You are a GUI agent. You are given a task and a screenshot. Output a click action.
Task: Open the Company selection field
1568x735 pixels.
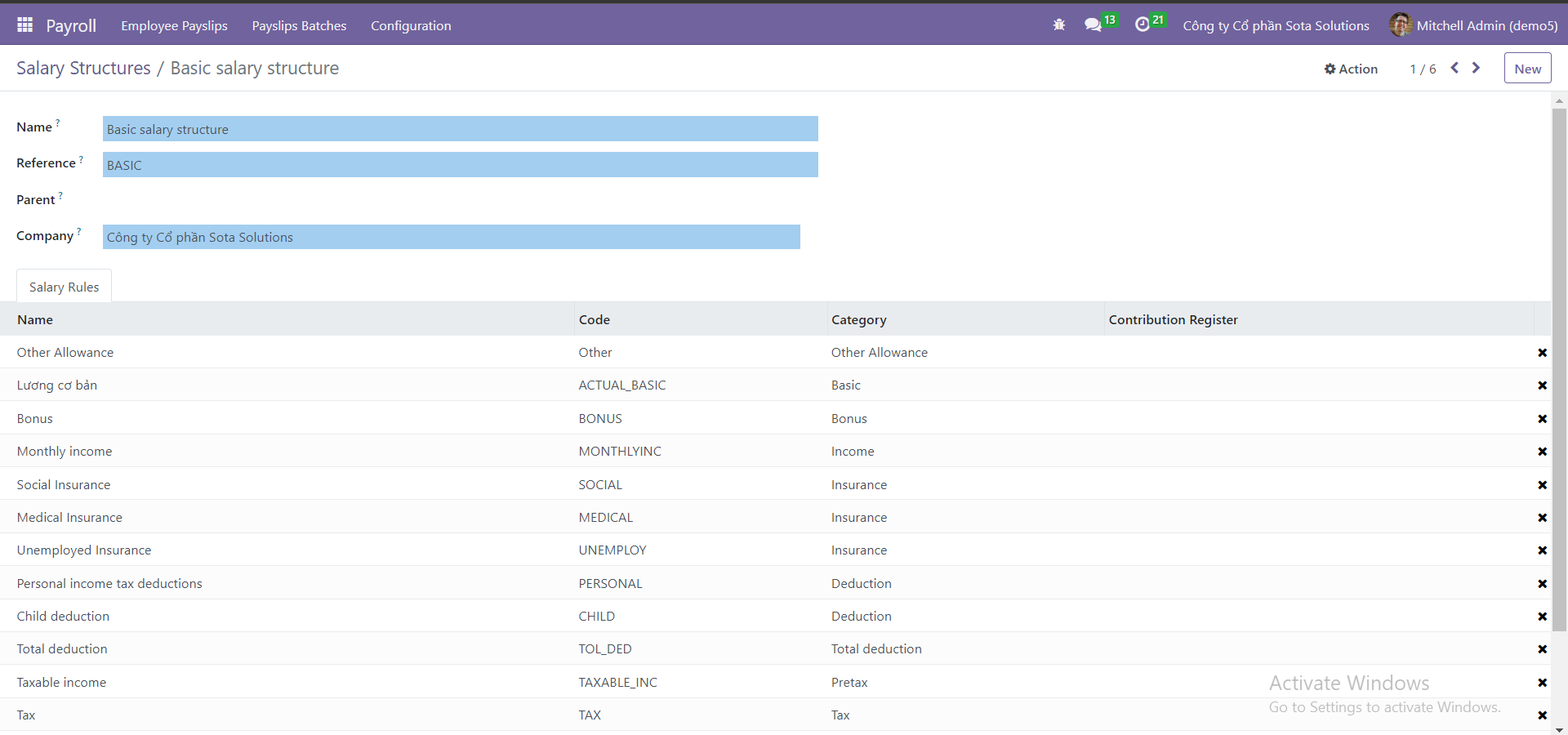[451, 237]
